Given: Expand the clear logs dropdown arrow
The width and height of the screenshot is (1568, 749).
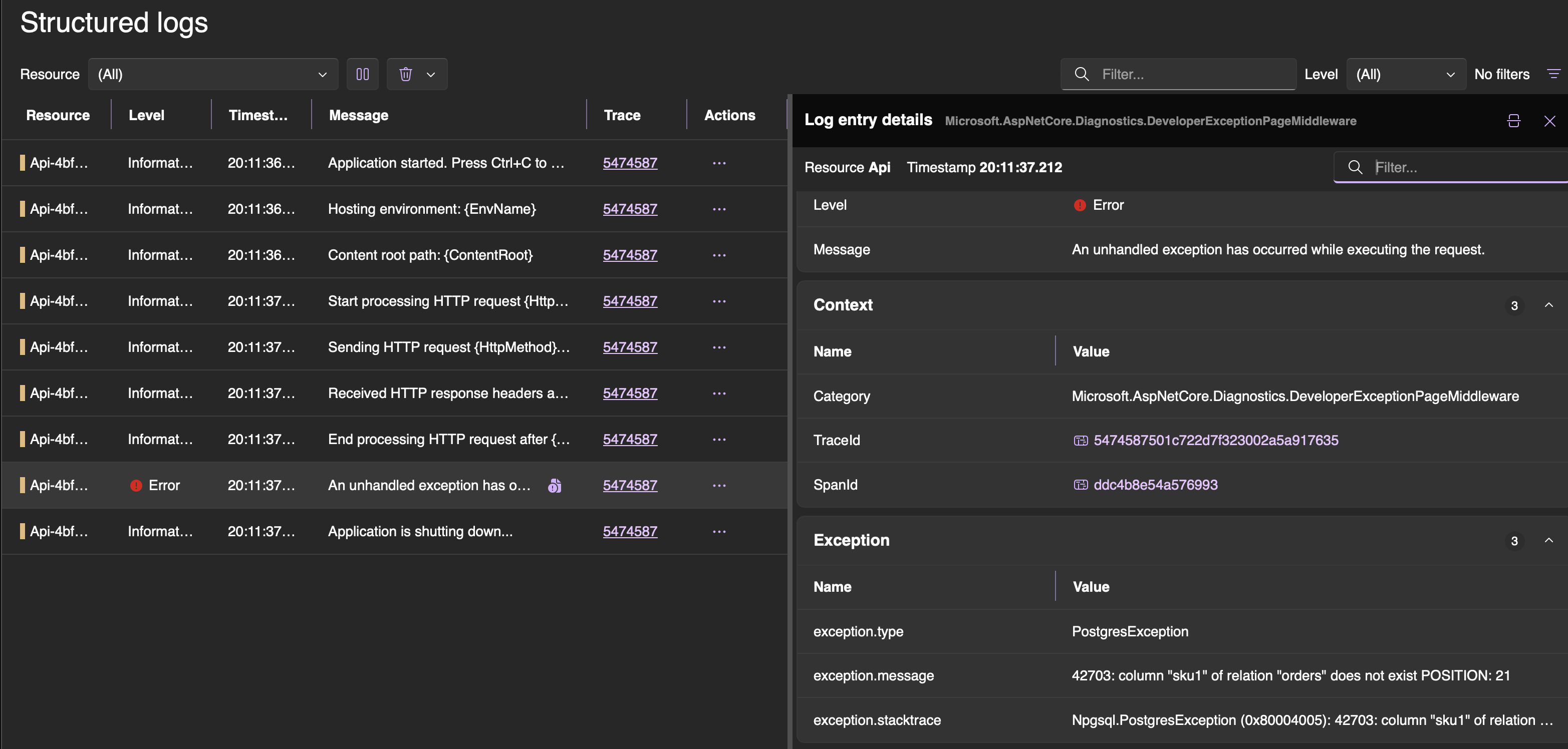Looking at the screenshot, I should pos(431,74).
